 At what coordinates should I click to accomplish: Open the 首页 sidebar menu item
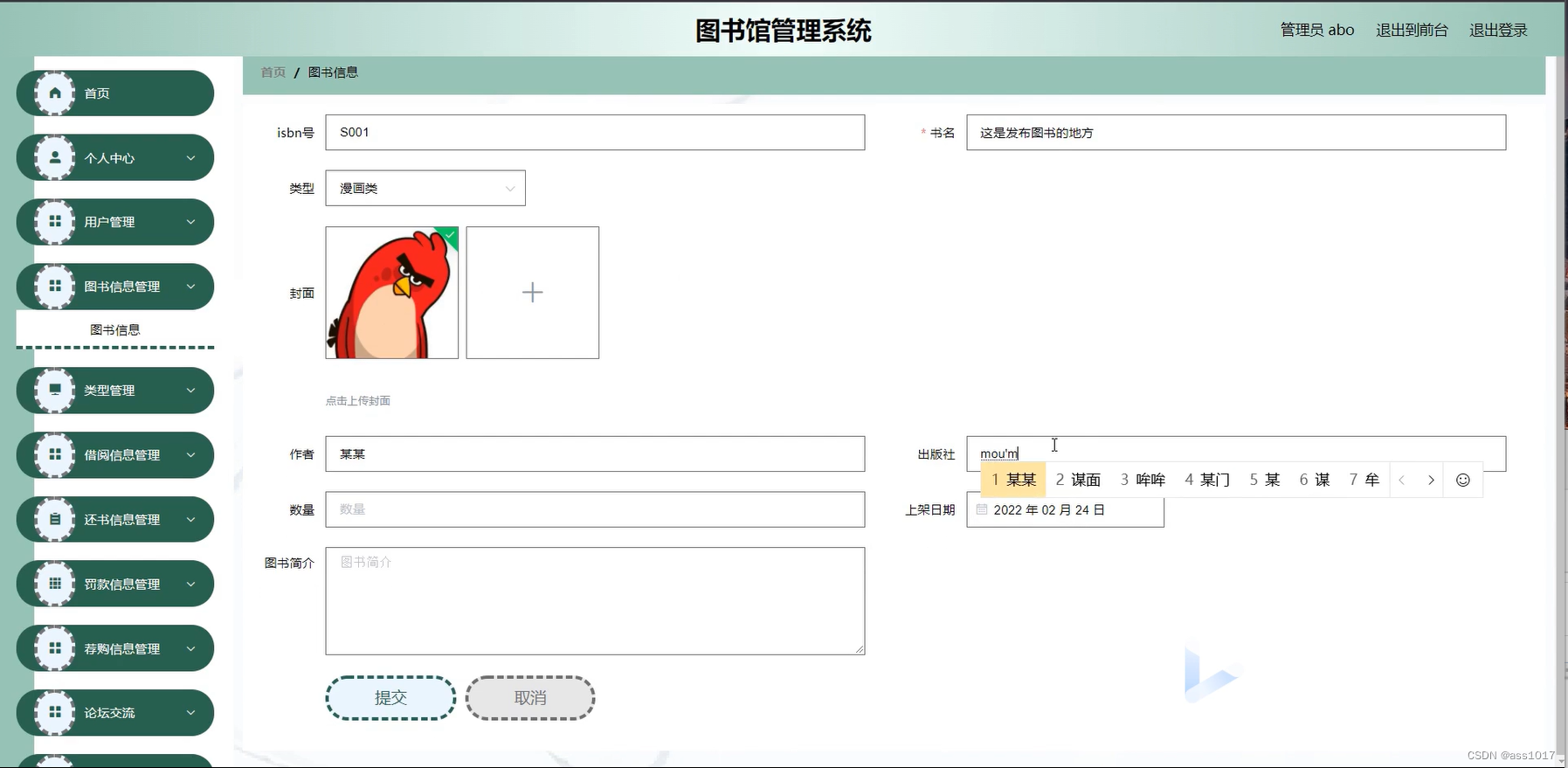115,93
